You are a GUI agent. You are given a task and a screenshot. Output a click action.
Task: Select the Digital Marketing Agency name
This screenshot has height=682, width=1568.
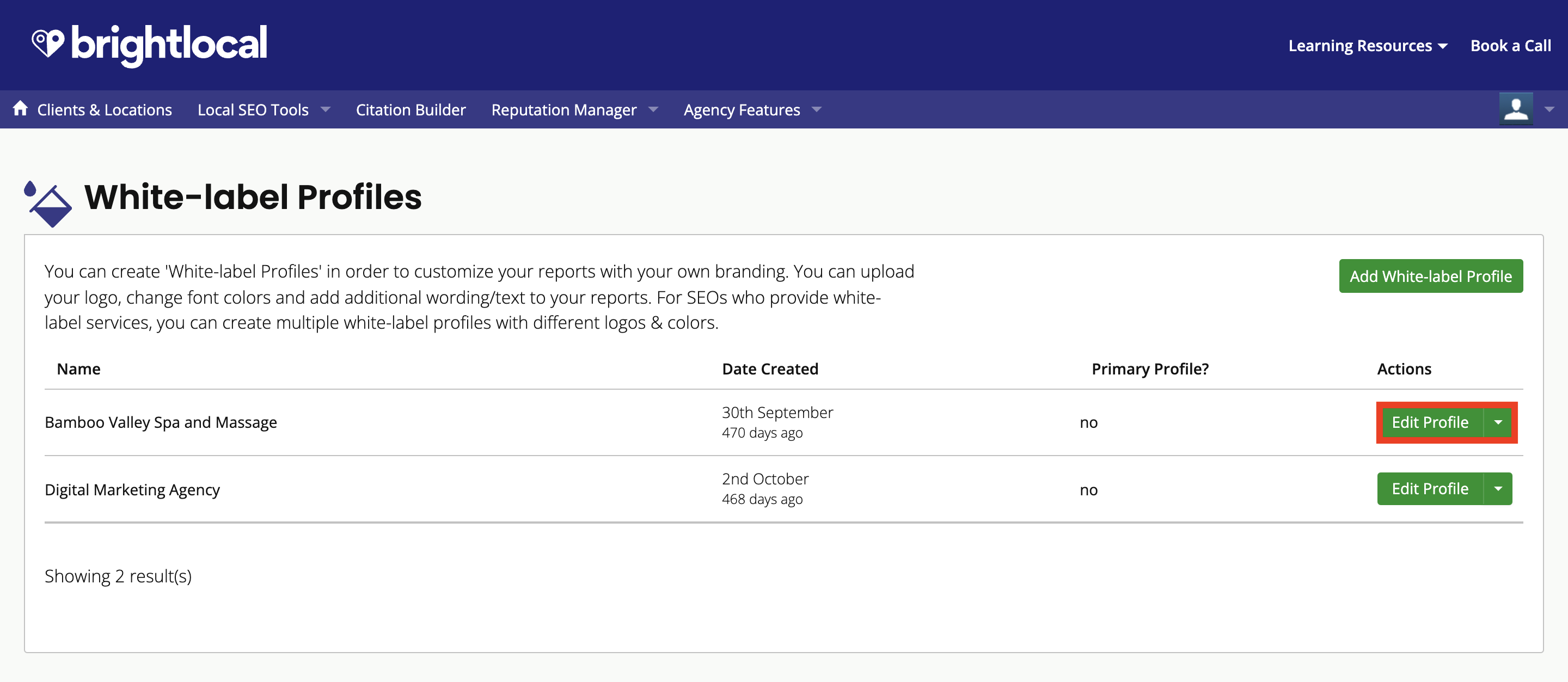point(132,490)
